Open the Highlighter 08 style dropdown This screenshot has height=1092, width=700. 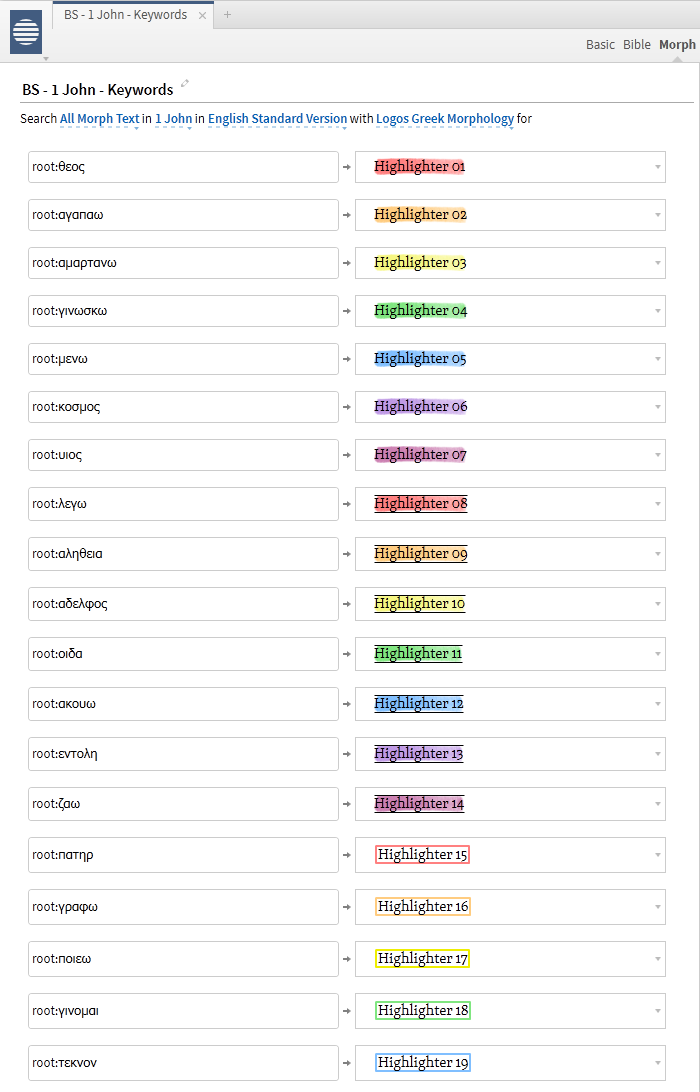658,504
